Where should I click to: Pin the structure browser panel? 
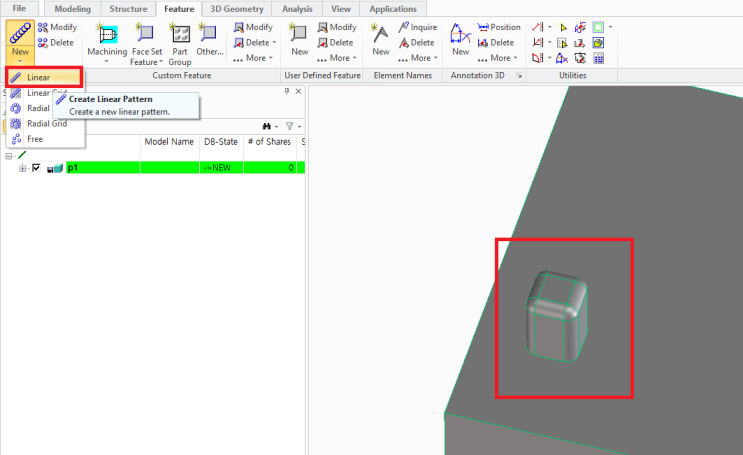[287, 91]
